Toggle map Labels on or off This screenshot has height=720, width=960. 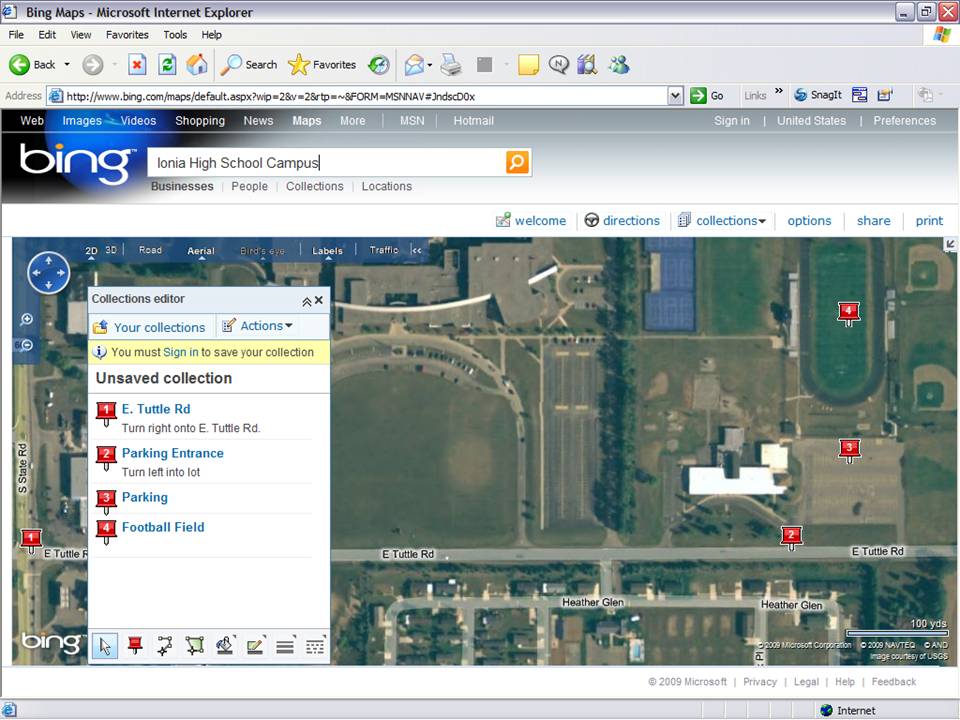click(x=328, y=250)
